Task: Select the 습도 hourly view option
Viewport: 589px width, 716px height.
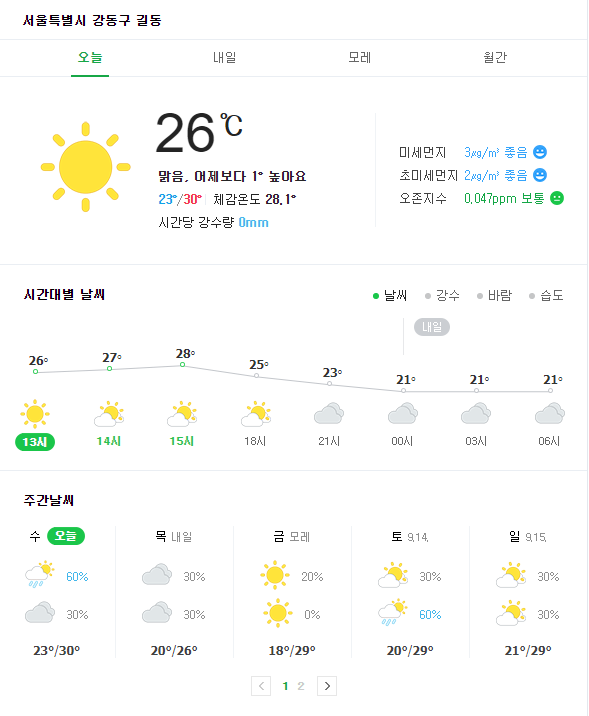Action: pos(546,295)
